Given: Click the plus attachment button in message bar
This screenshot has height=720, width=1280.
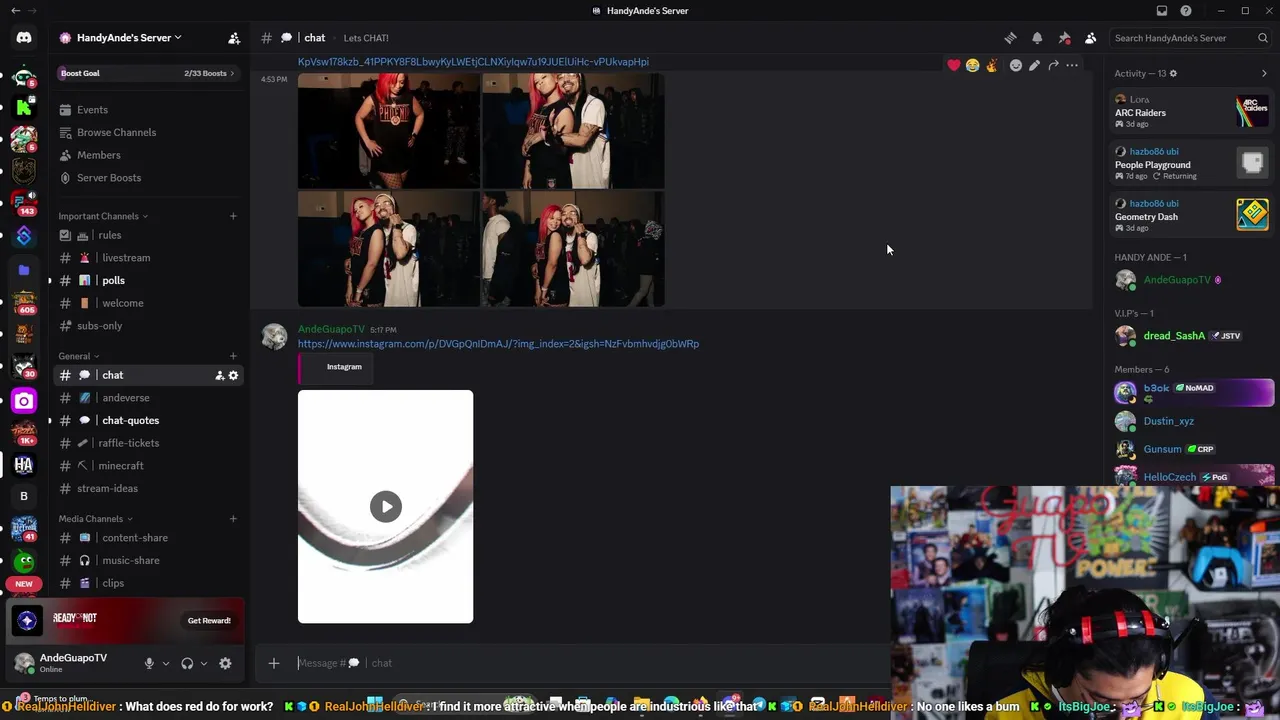Looking at the screenshot, I should (x=274, y=663).
